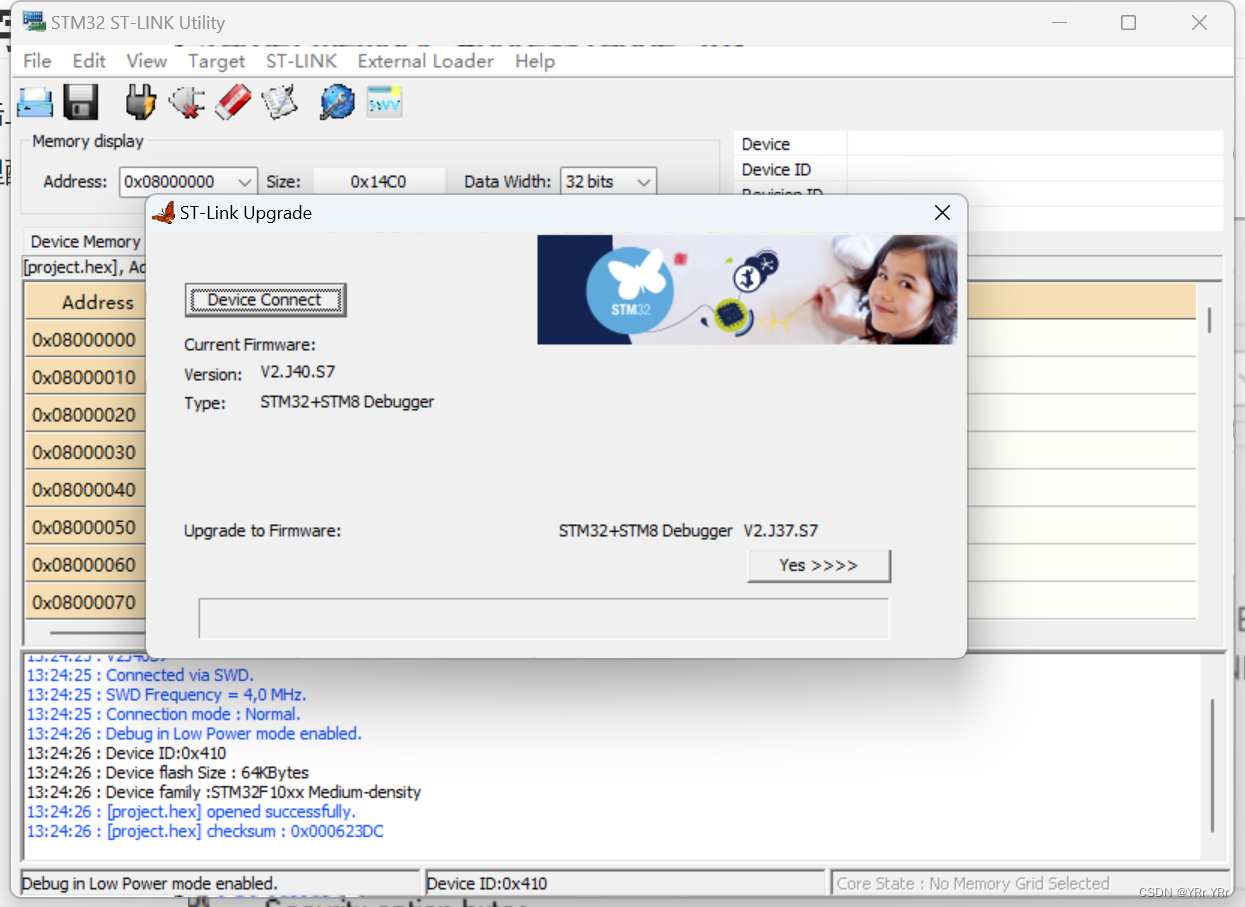Click log line 'Connection mode : Normal.'
The image size is (1245, 907).
pos(163,714)
